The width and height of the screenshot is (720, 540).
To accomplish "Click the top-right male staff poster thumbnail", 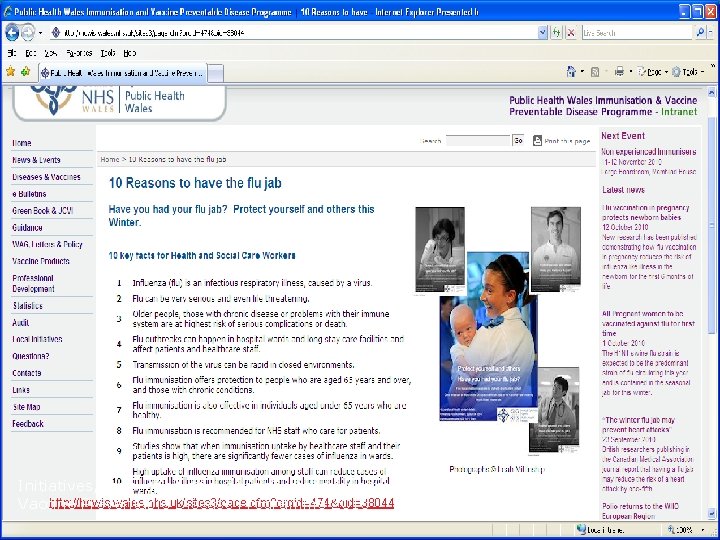I will point(556,249).
